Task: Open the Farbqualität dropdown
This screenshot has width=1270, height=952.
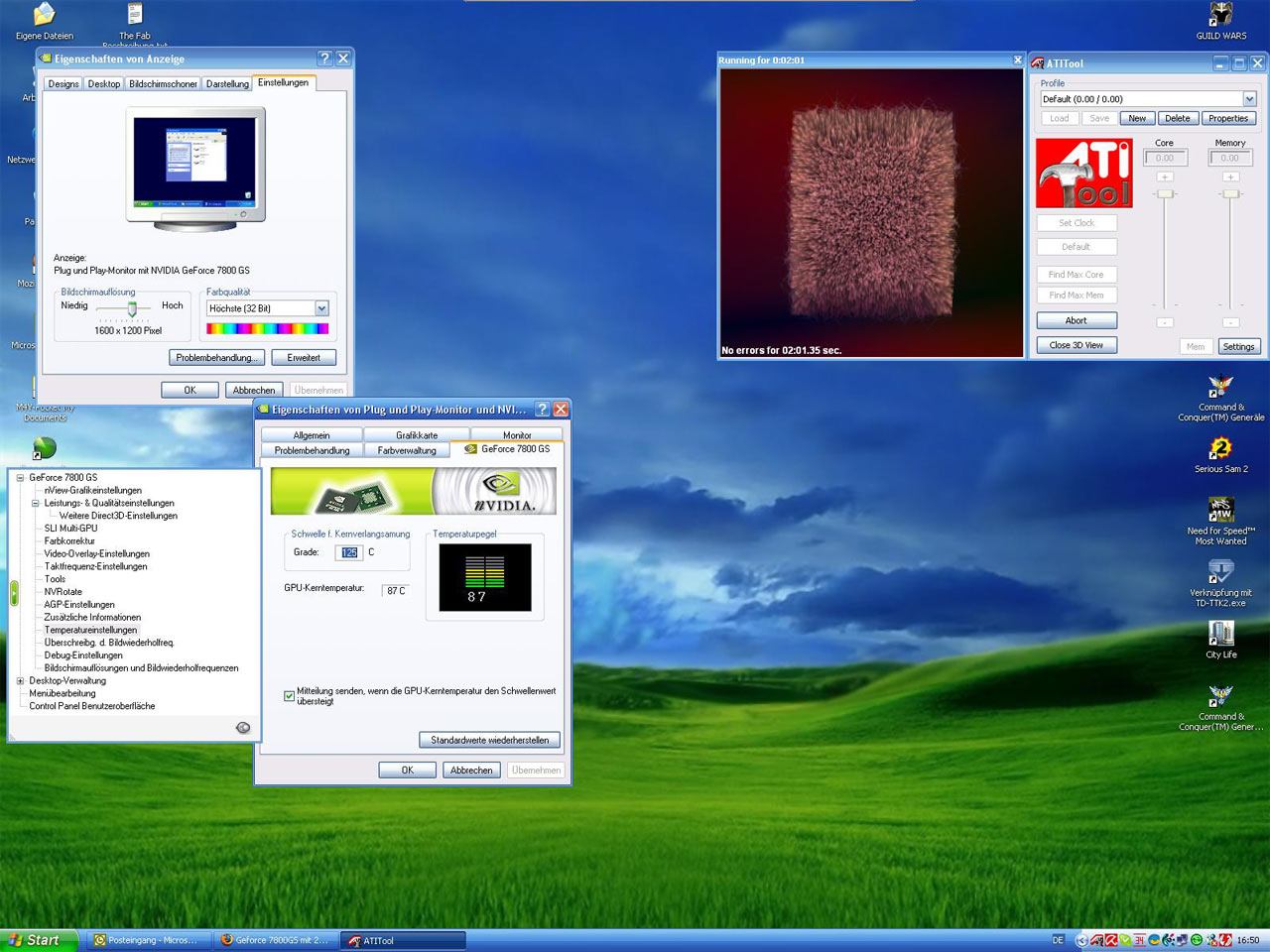Action: (321, 308)
